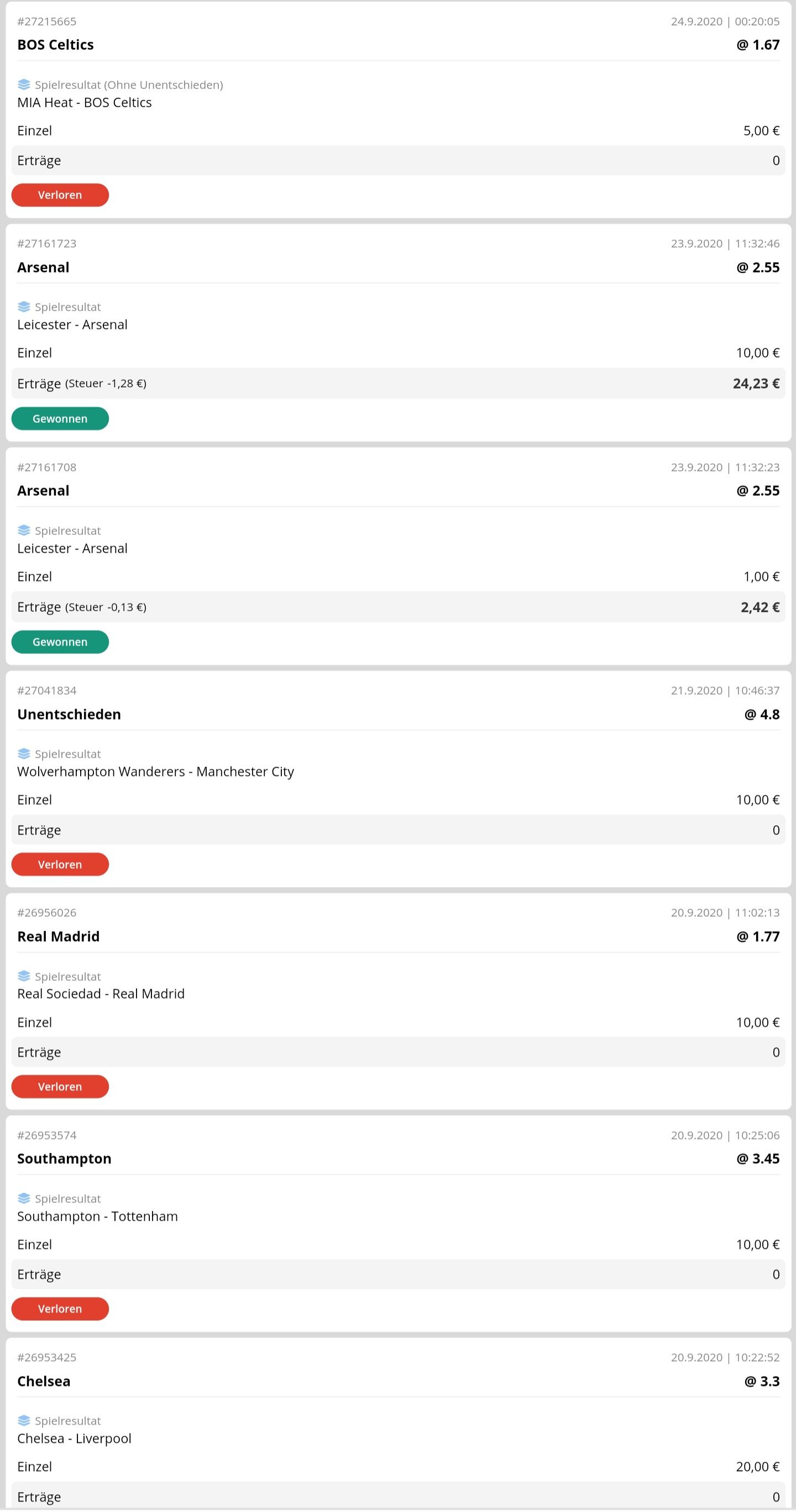Click Gewonnen badge on the 10,00 € Arsenal bet

click(x=60, y=418)
